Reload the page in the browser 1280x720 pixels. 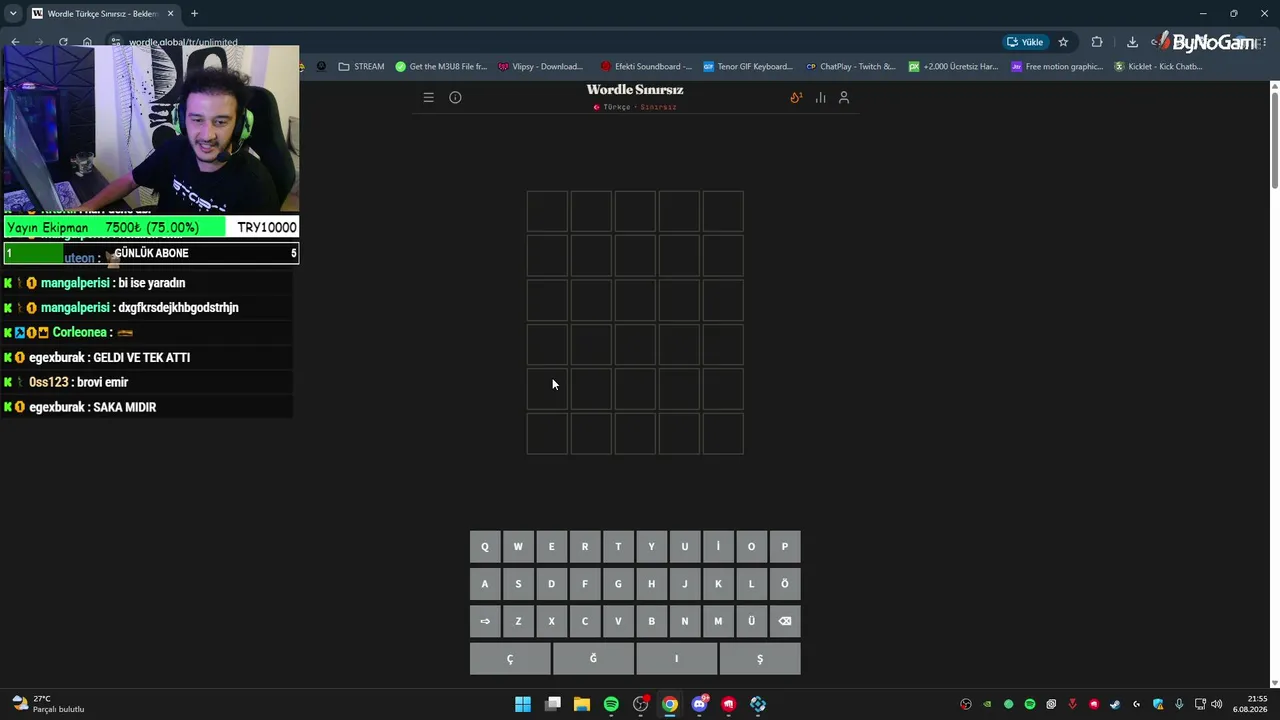coord(63,42)
